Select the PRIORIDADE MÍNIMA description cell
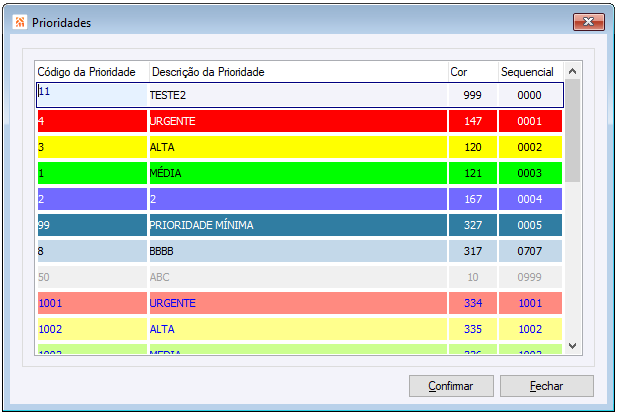The width and height of the screenshot is (618, 414). click(298, 225)
